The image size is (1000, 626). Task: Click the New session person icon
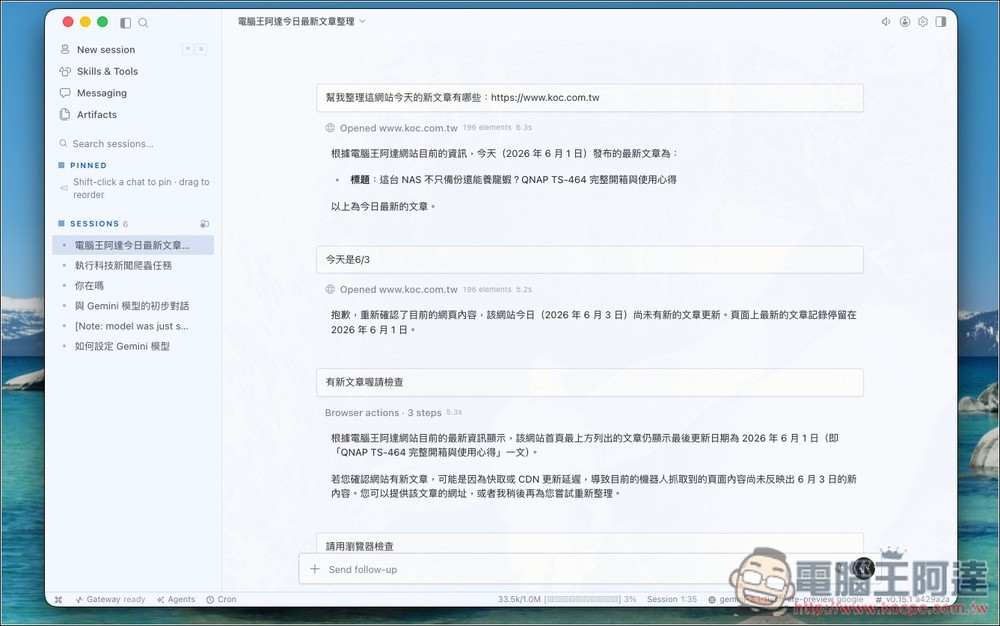[64, 50]
